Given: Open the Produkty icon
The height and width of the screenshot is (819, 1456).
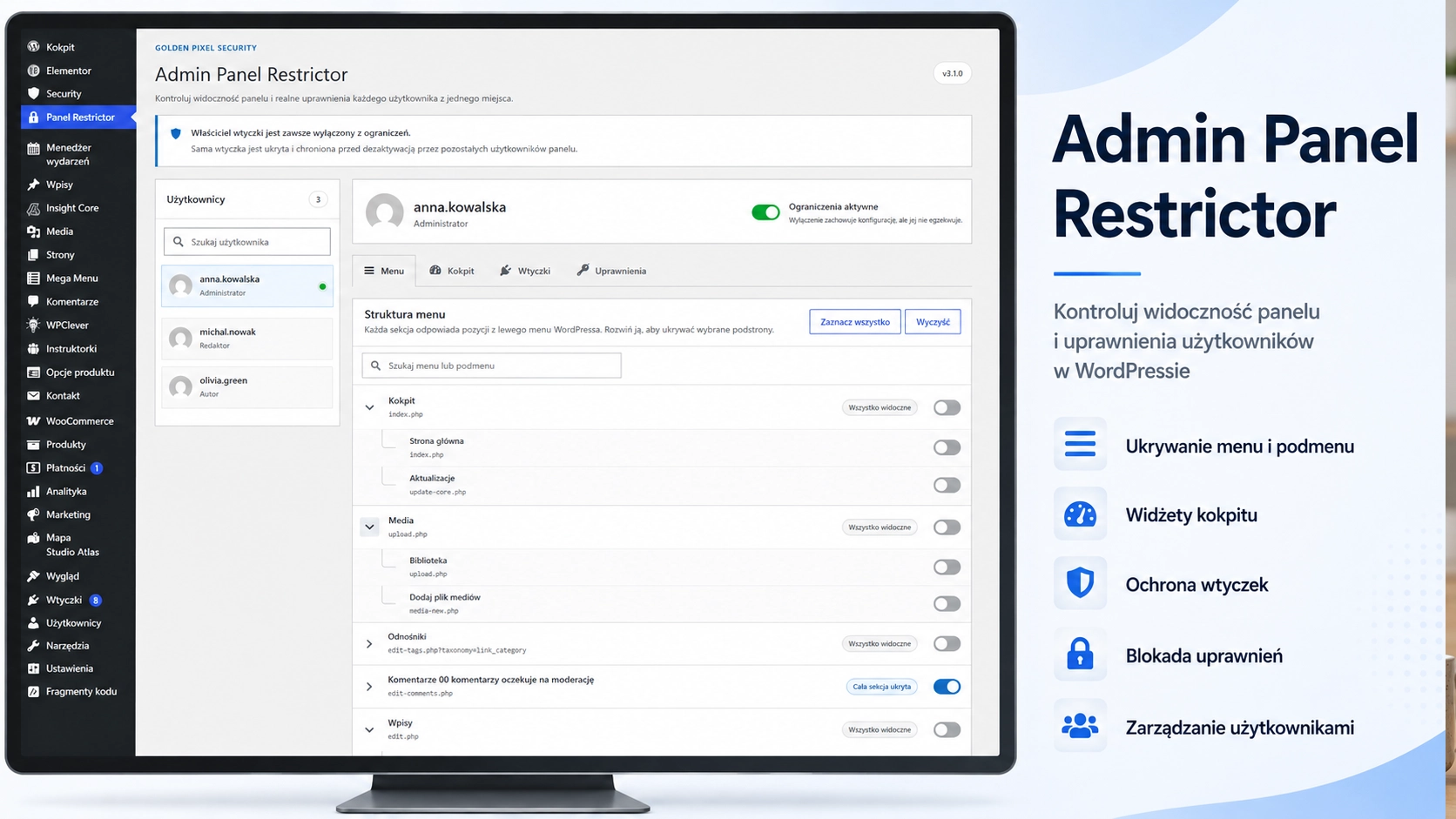Looking at the screenshot, I should pos(33,444).
